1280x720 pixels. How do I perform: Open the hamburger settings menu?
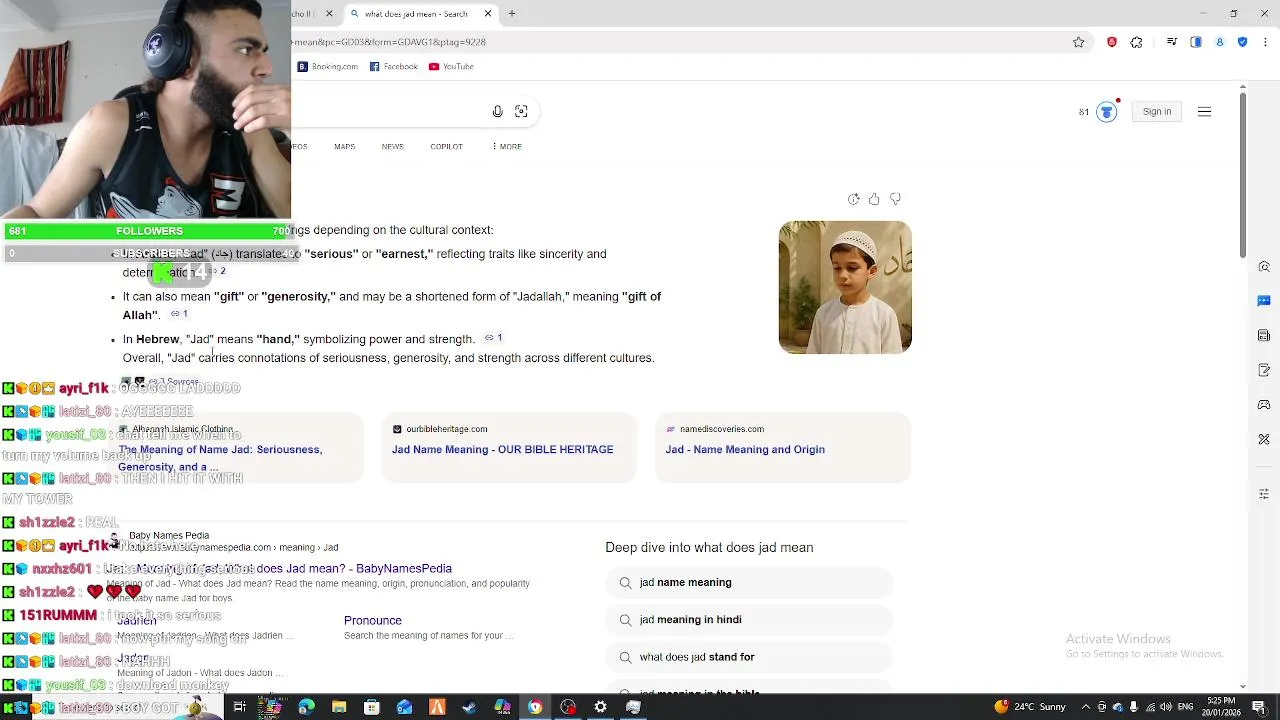[1204, 112]
